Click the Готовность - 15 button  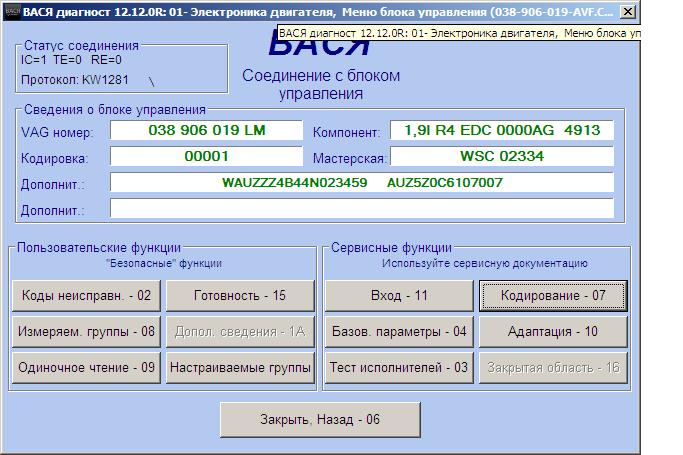point(240,296)
